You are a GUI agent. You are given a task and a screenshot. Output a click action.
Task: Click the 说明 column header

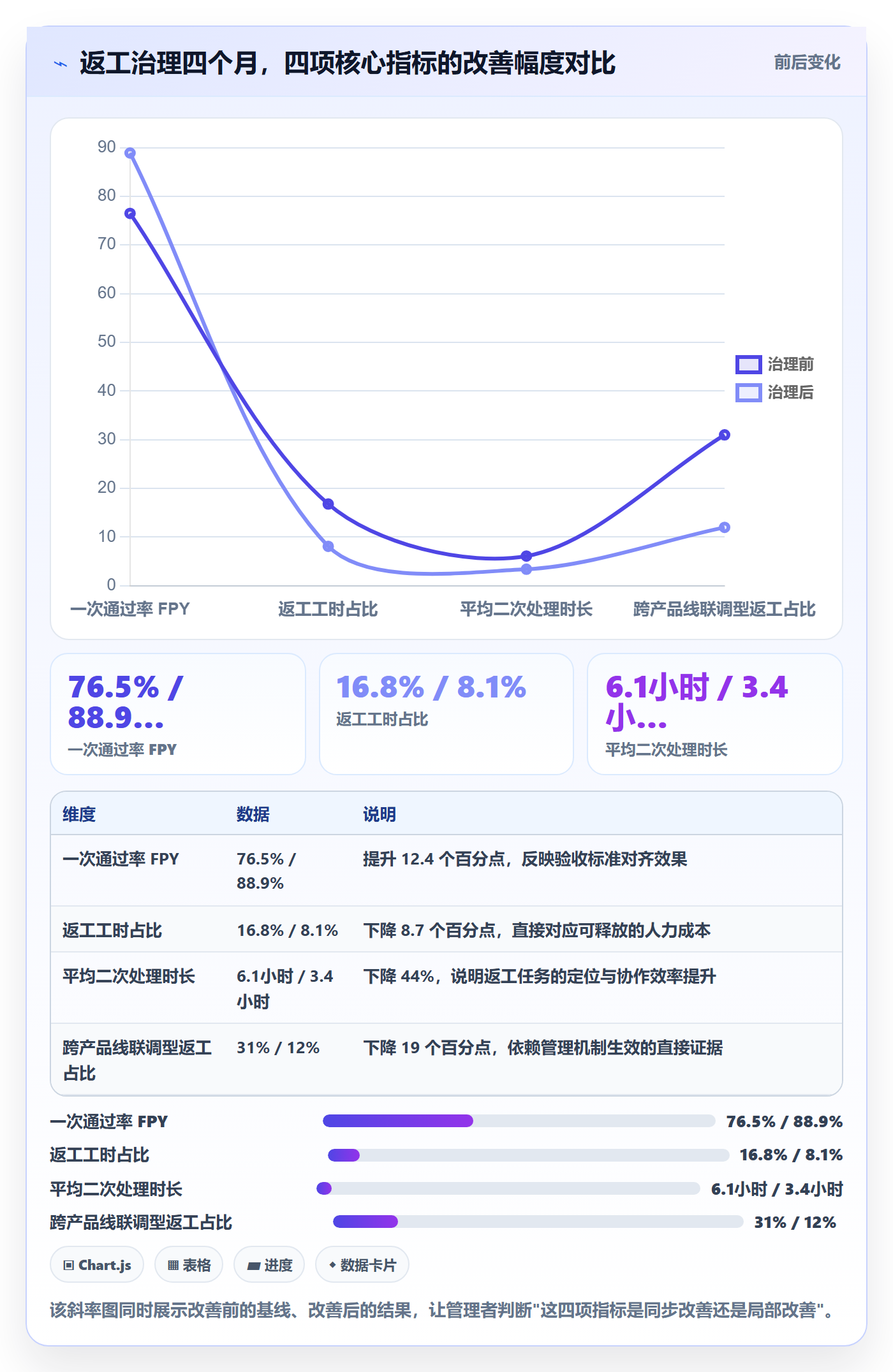coord(380,814)
